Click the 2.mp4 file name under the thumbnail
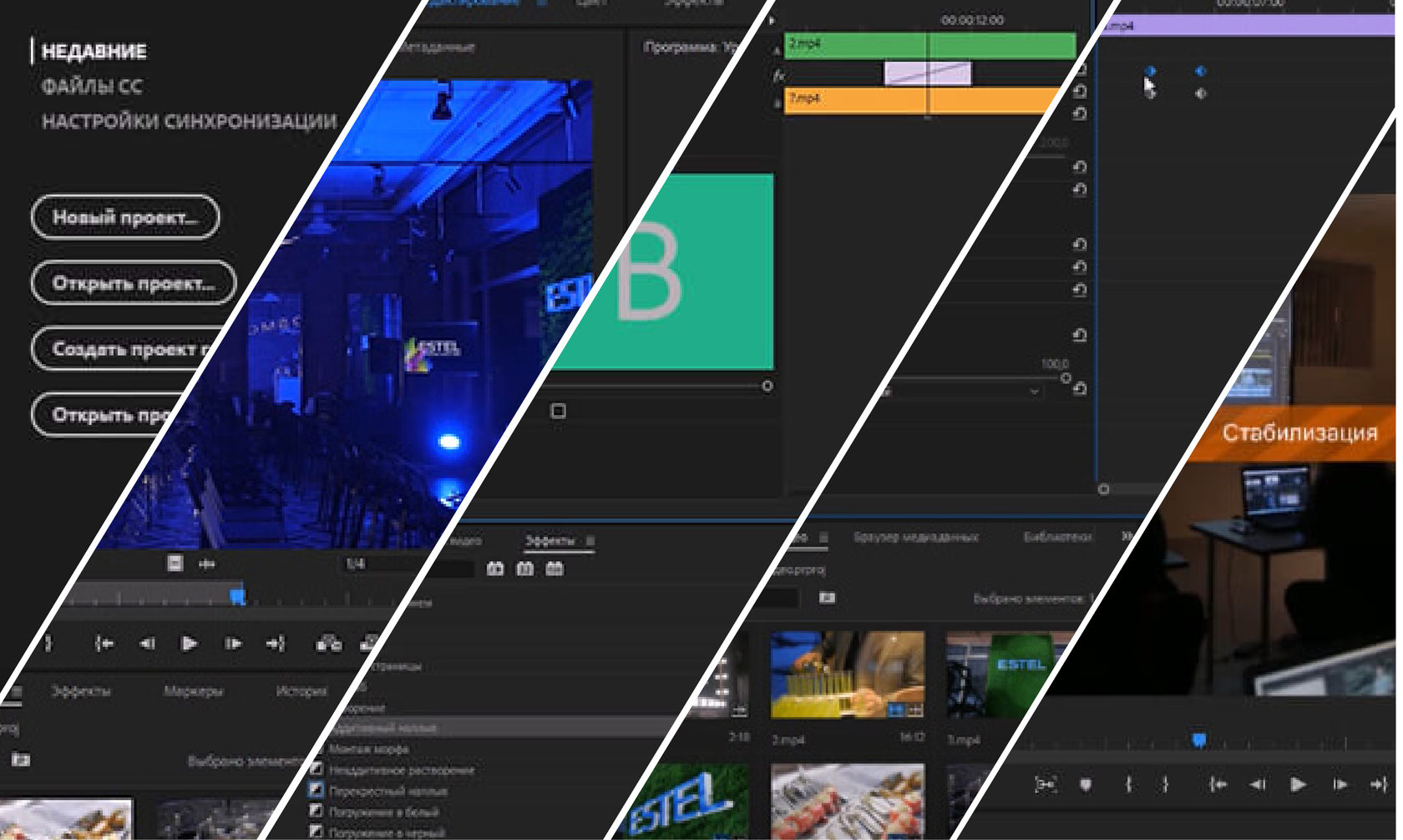 (788, 740)
